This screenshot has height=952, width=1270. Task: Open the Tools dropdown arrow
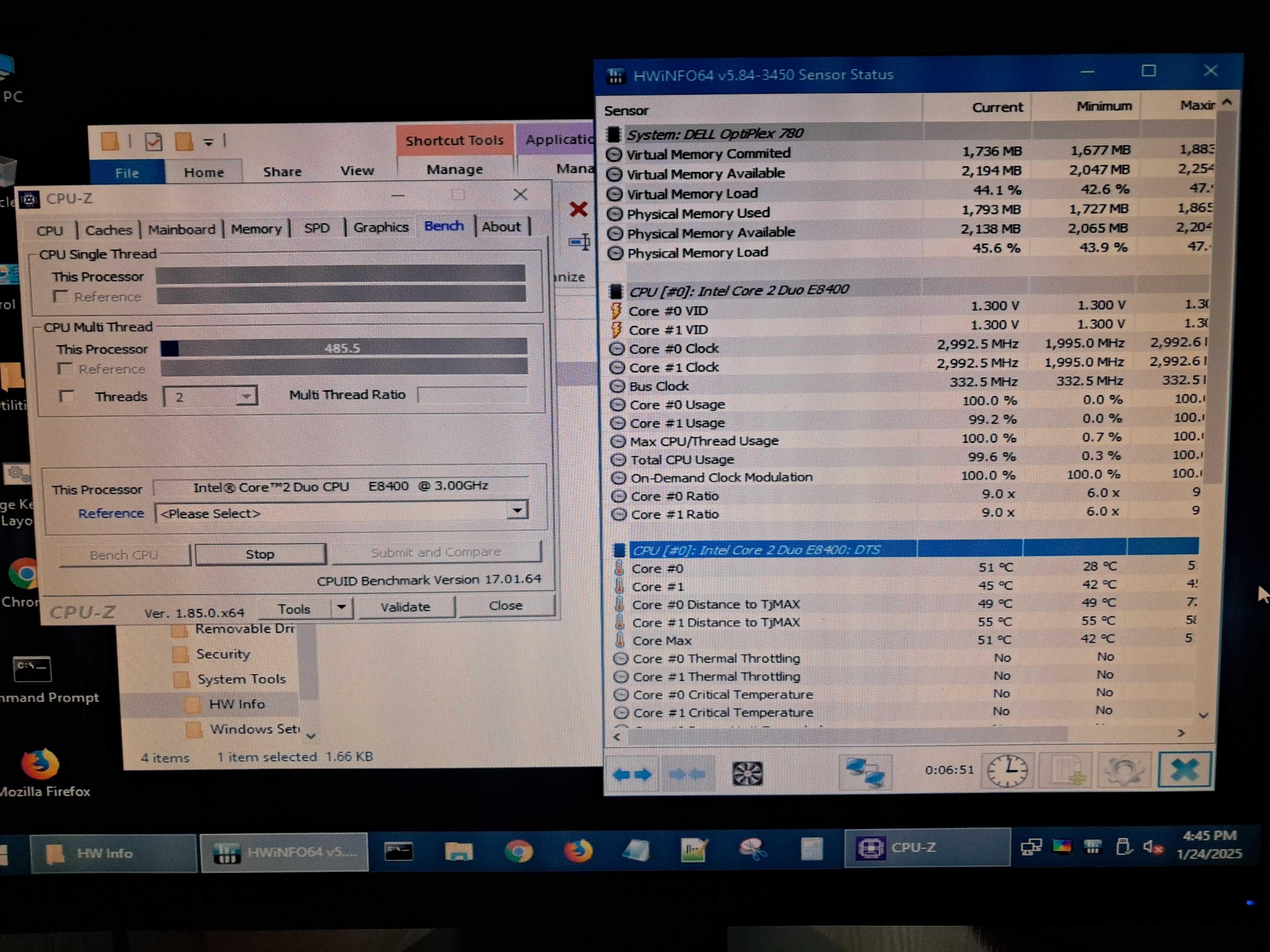pyautogui.click(x=341, y=607)
